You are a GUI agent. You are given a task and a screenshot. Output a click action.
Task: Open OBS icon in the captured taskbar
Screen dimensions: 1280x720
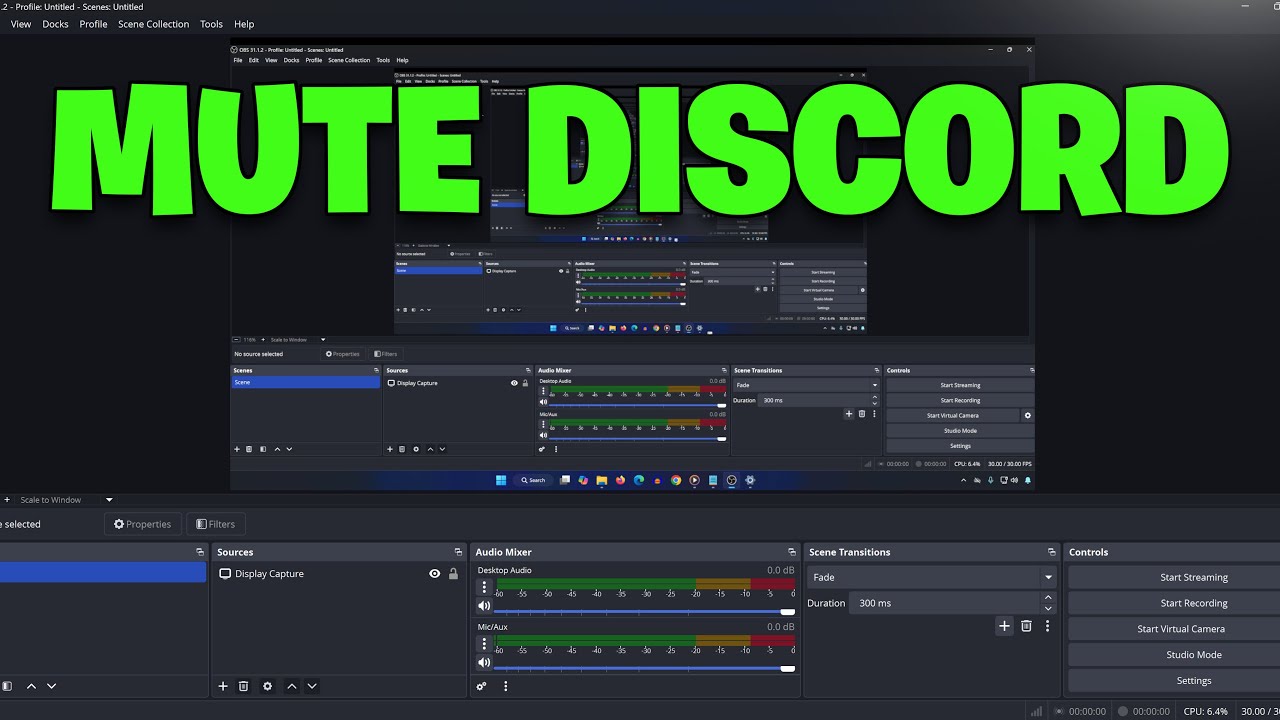click(731, 480)
